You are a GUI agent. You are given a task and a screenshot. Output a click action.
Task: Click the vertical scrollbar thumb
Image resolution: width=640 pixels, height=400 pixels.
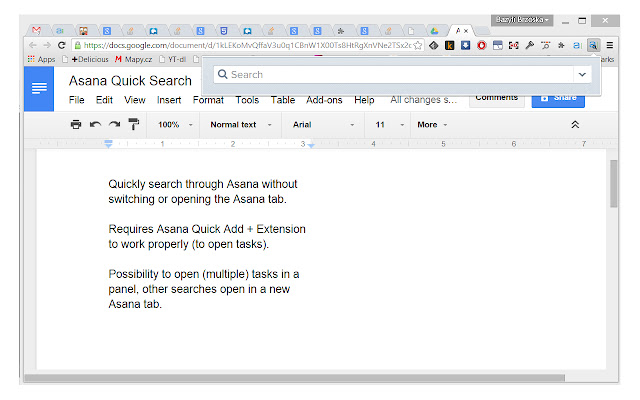tap(613, 184)
